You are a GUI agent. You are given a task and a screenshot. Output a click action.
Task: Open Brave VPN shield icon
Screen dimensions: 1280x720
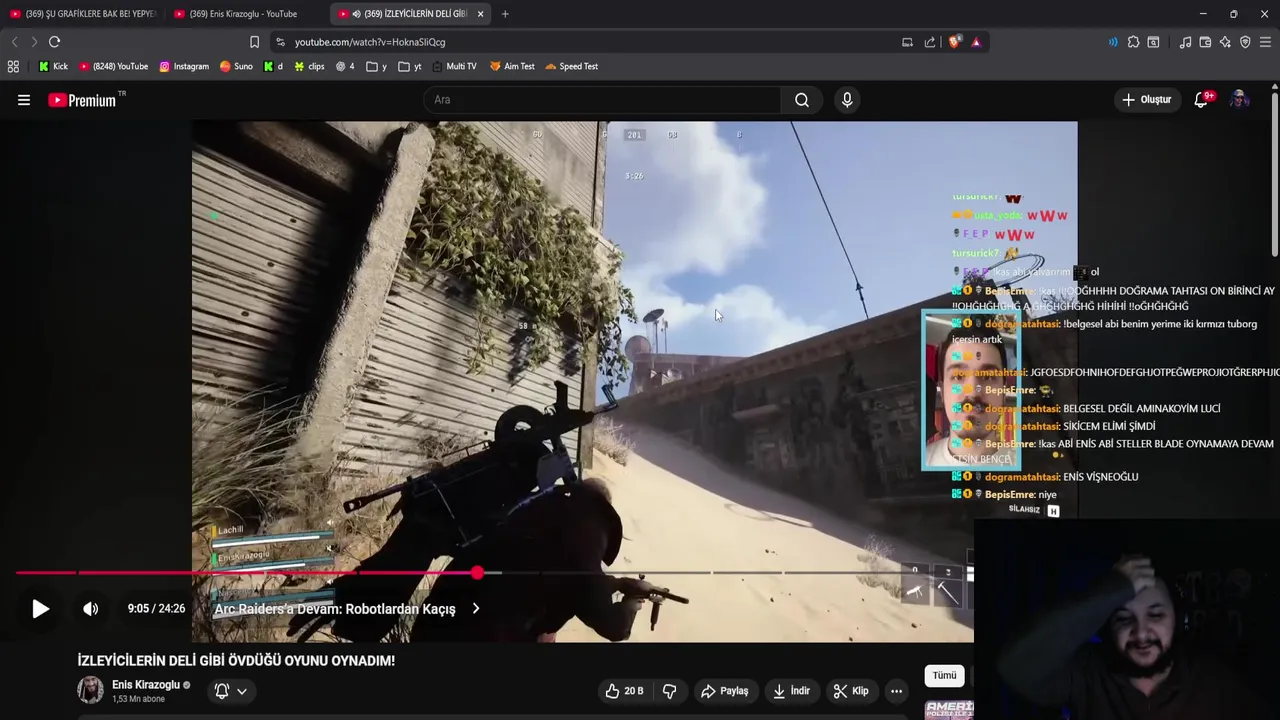click(x=1245, y=42)
